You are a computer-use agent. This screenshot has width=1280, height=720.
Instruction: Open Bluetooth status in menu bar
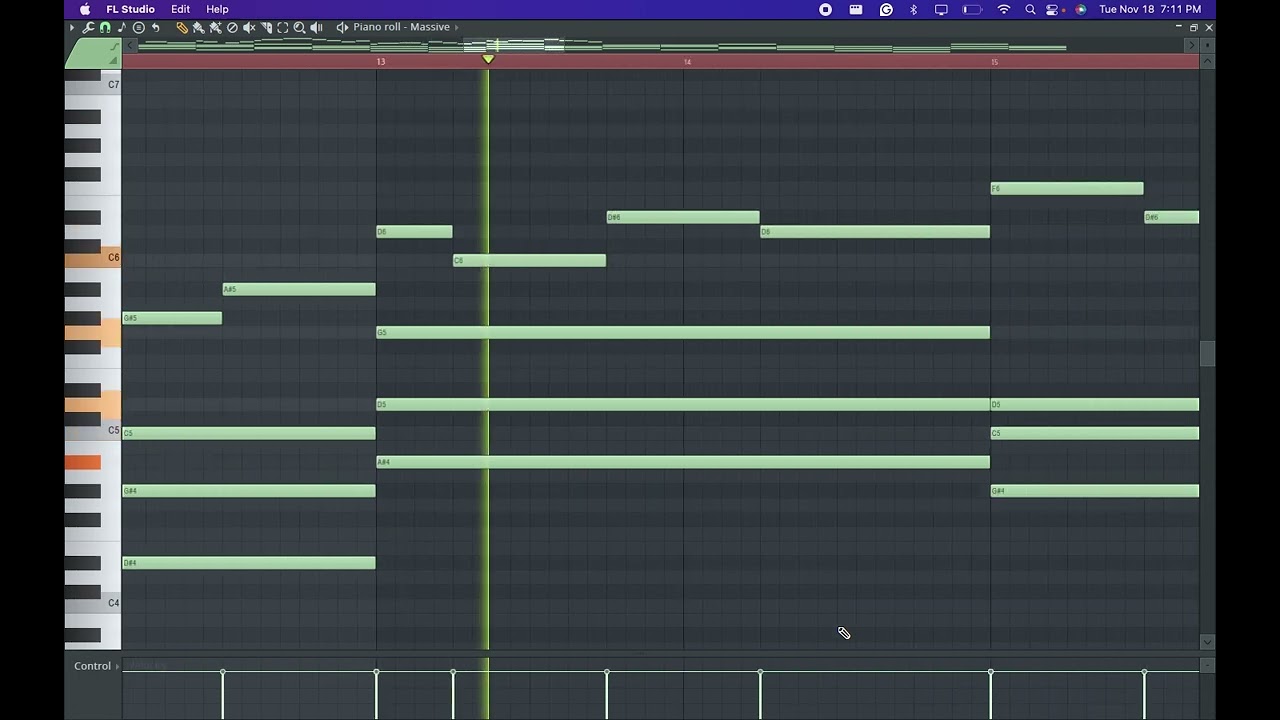[913, 9]
